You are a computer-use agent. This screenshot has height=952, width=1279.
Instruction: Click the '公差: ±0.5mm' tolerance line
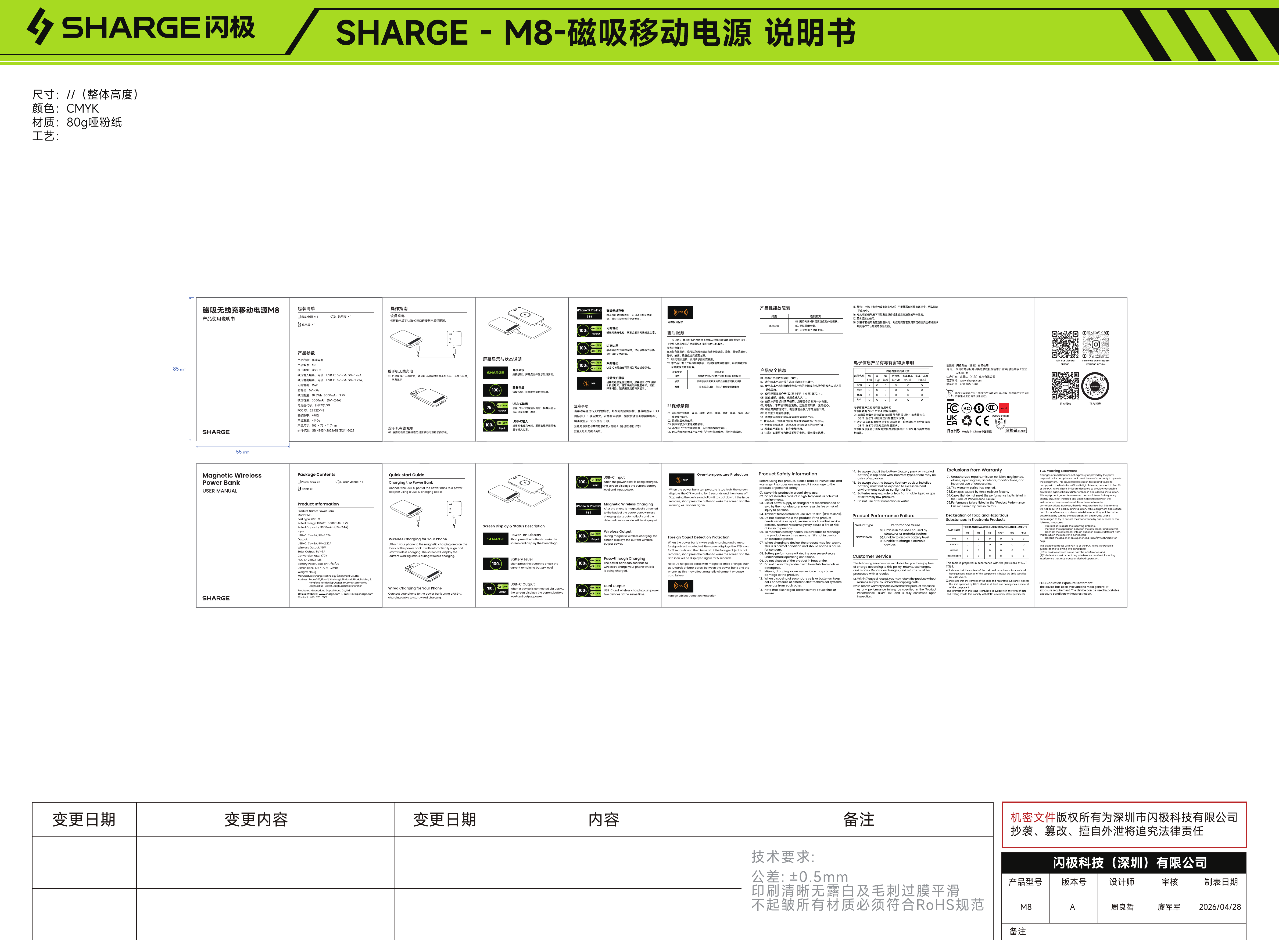coord(800,877)
